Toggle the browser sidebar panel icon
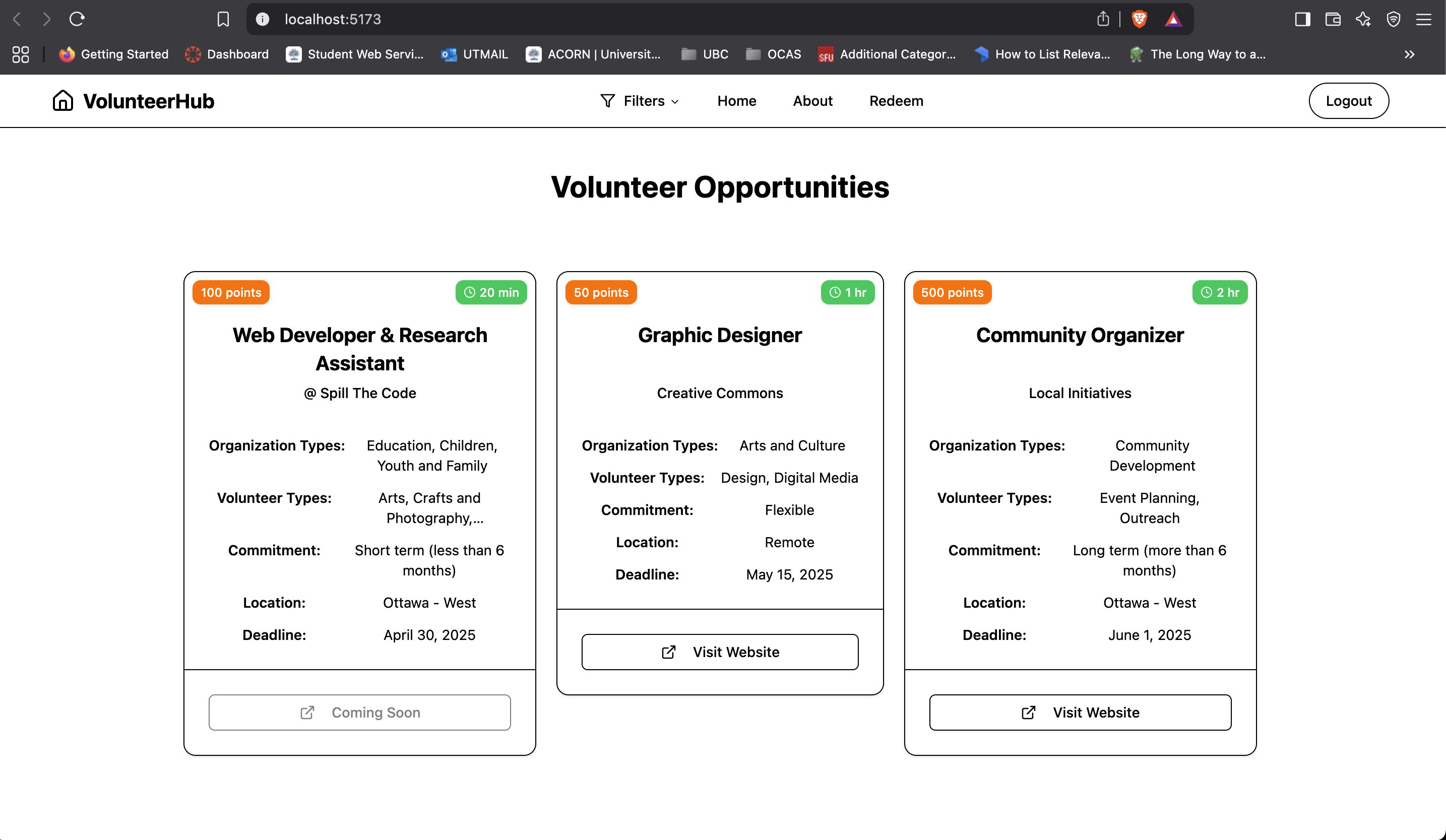1446x840 pixels. pyautogui.click(x=1302, y=19)
